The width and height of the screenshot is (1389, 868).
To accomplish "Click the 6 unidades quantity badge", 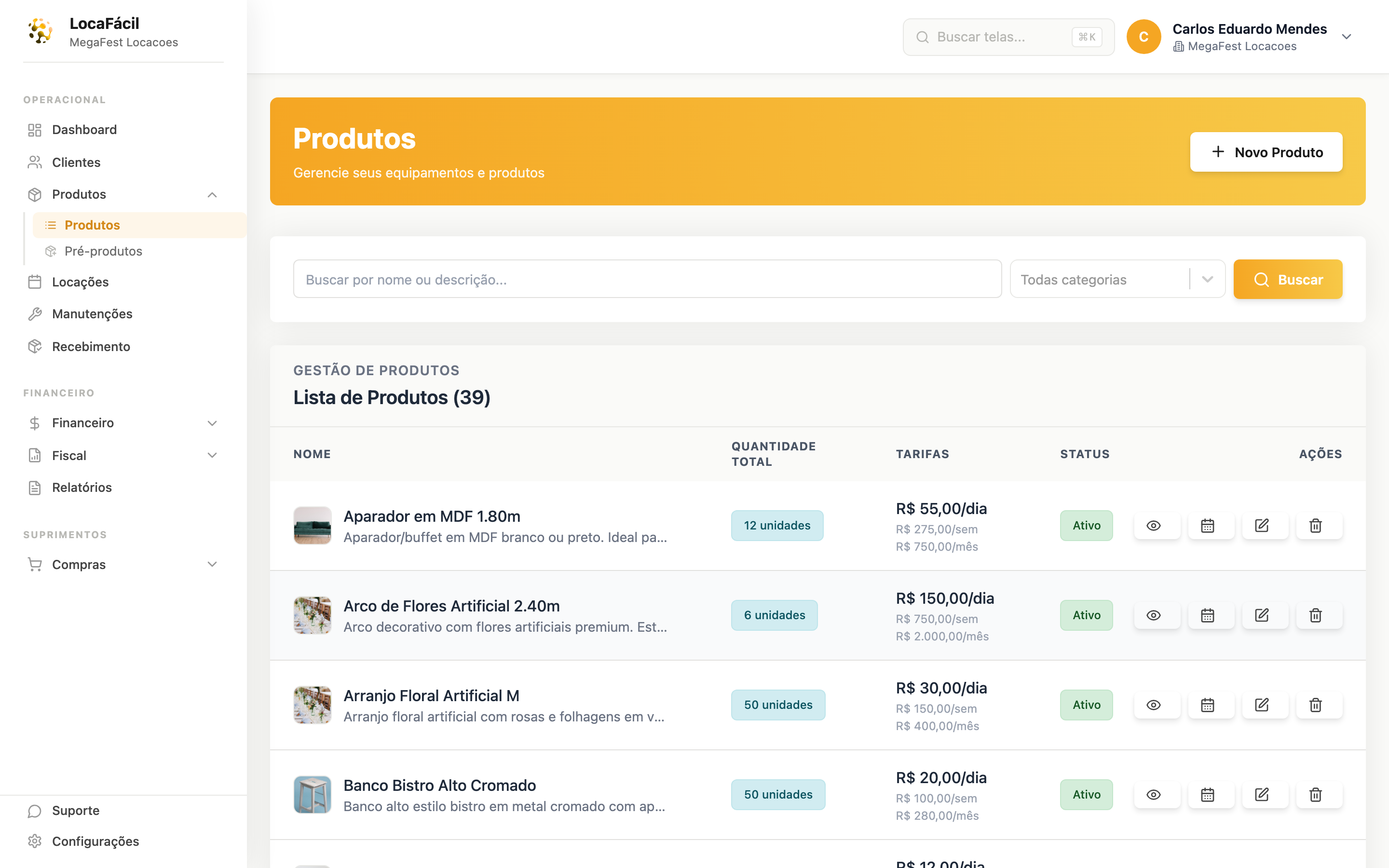I will tap(774, 615).
